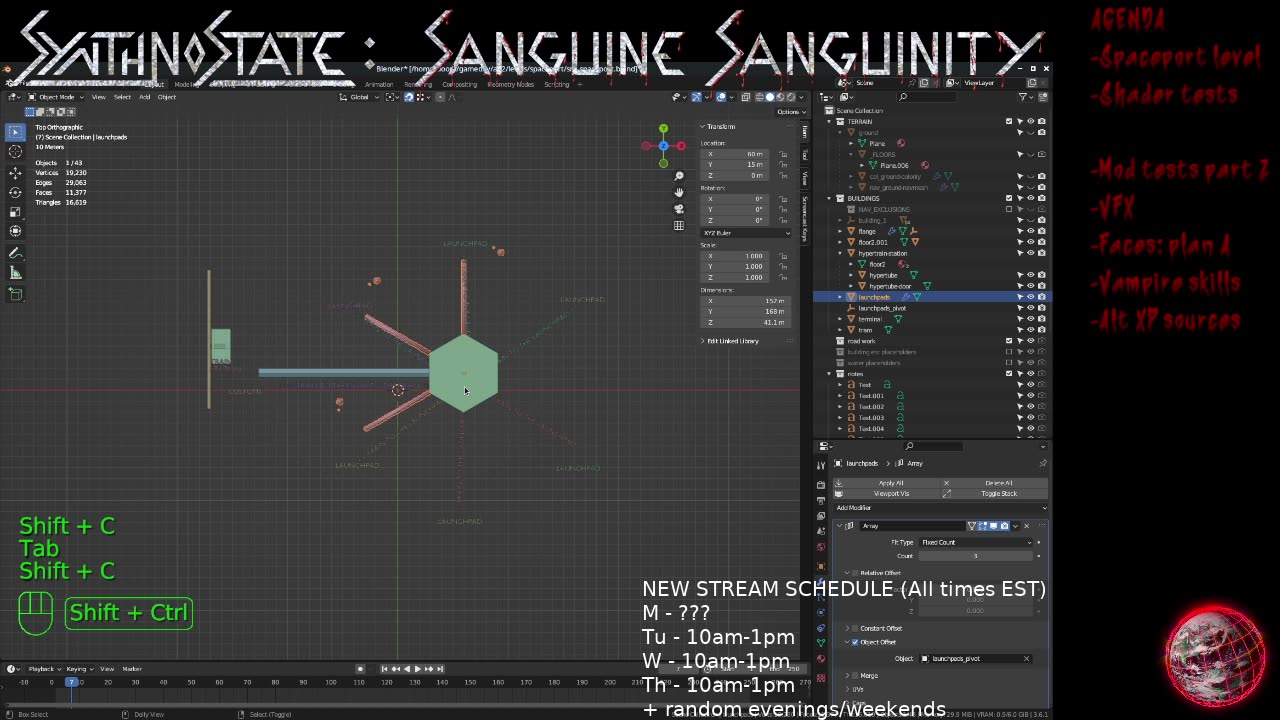The height and width of the screenshot is (720, 1280).
Task: Select the Transform tool
Action: point(15,231)
